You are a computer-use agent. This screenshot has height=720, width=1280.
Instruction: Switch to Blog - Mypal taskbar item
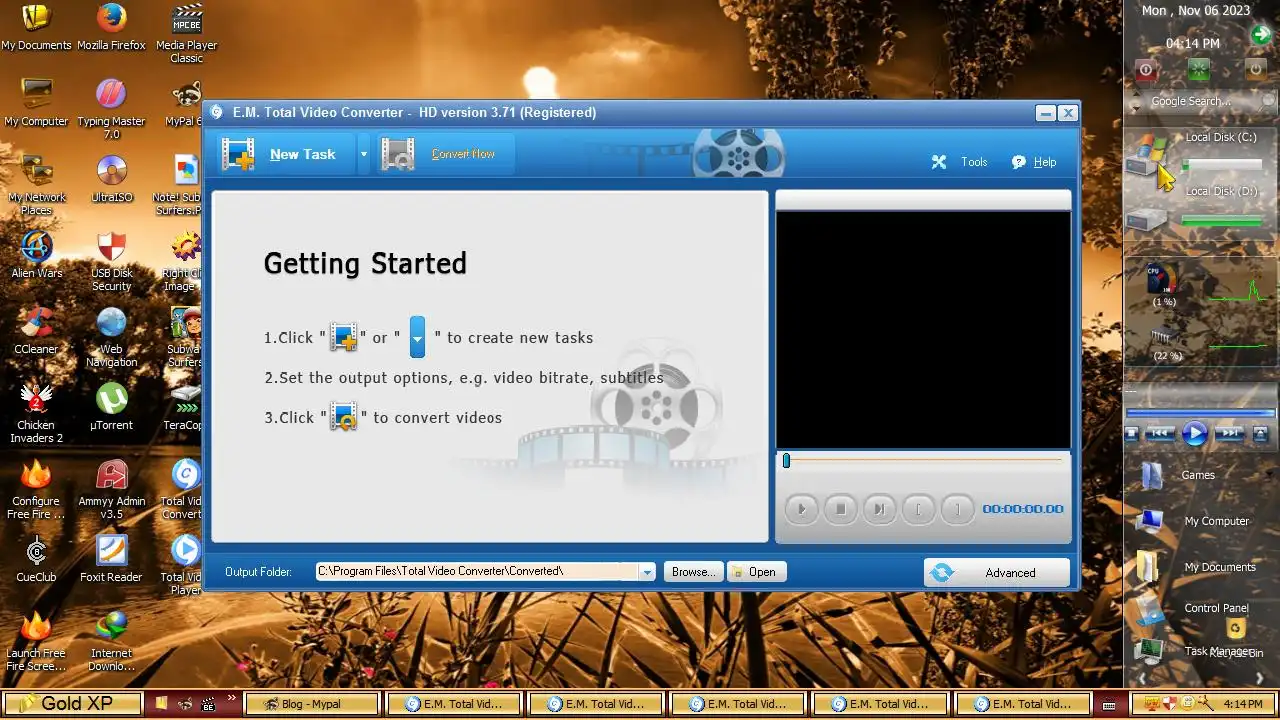311,704
